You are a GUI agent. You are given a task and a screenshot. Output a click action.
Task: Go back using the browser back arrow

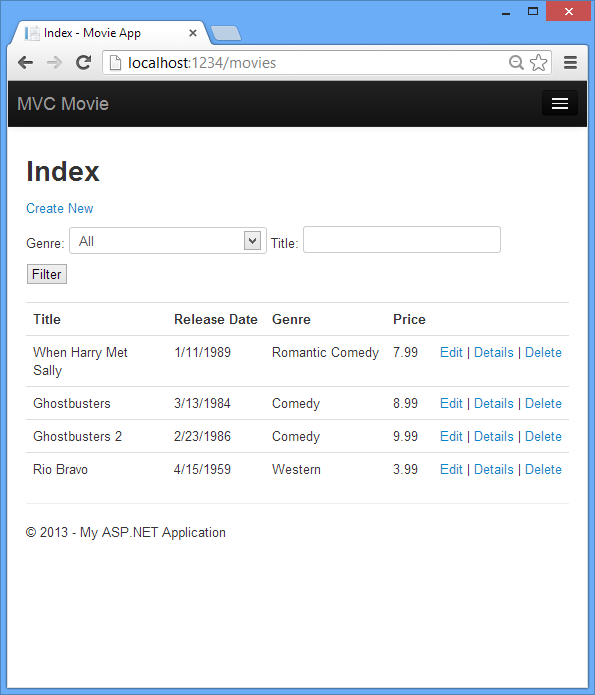click(26, 63)
